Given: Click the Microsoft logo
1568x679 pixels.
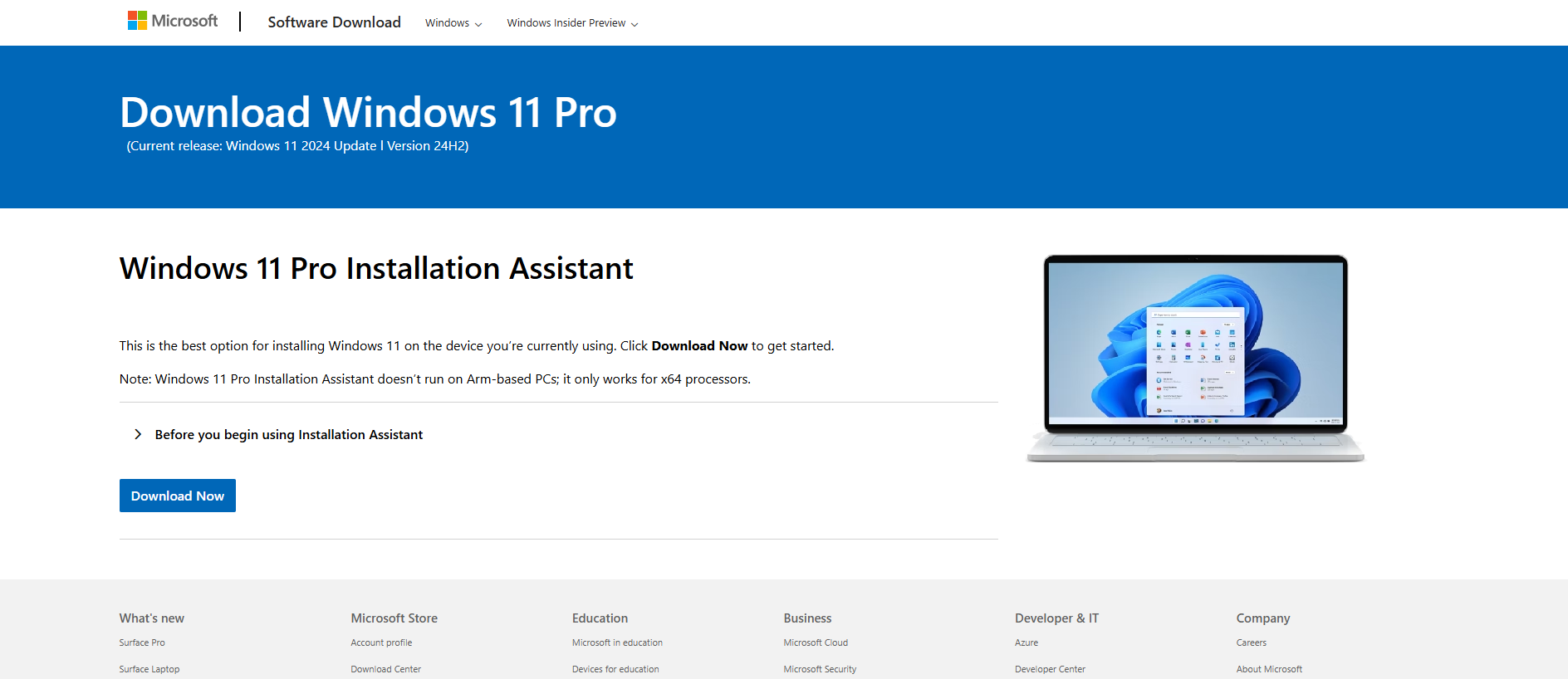Looking at the screenshot, I should (x=173, y=21).
